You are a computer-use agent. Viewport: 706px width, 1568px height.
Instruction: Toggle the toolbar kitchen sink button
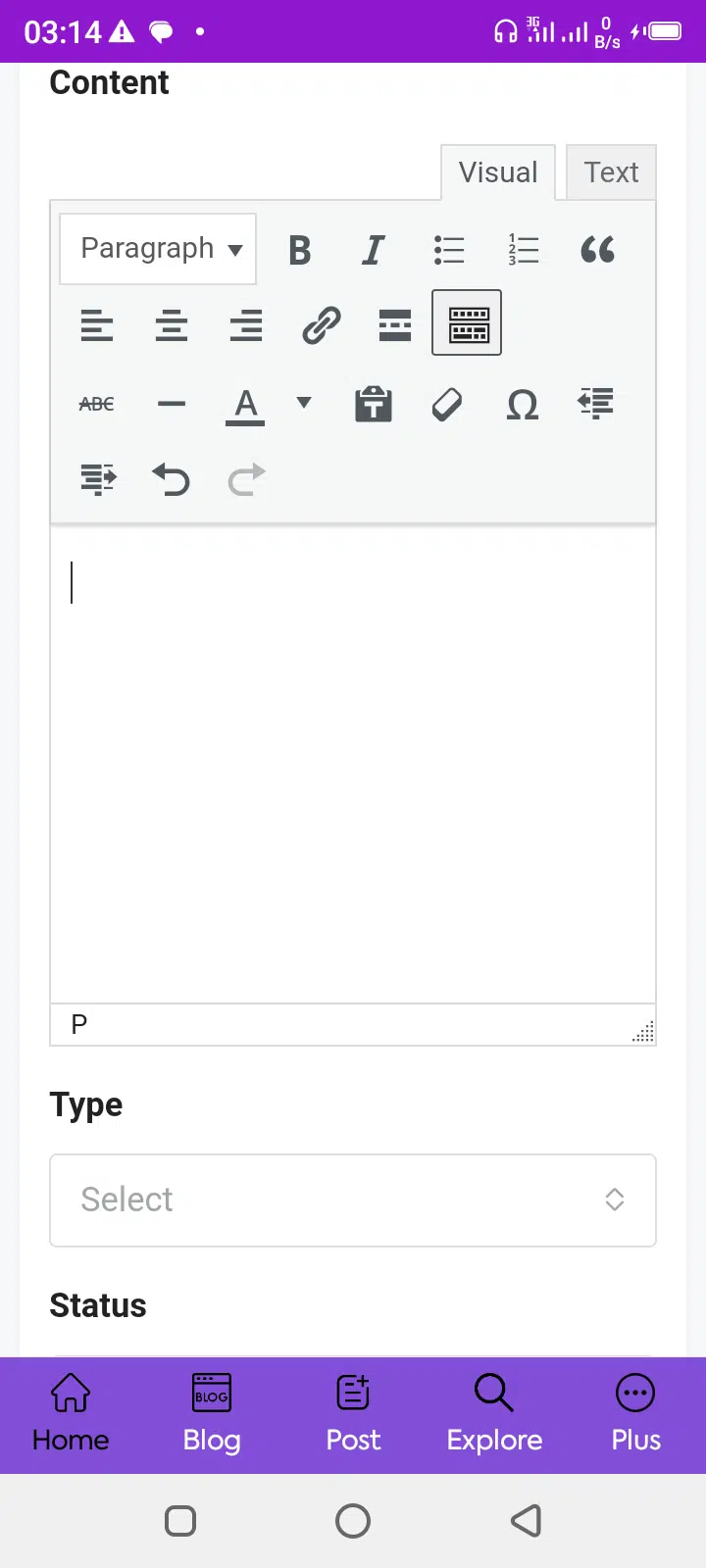467,322
